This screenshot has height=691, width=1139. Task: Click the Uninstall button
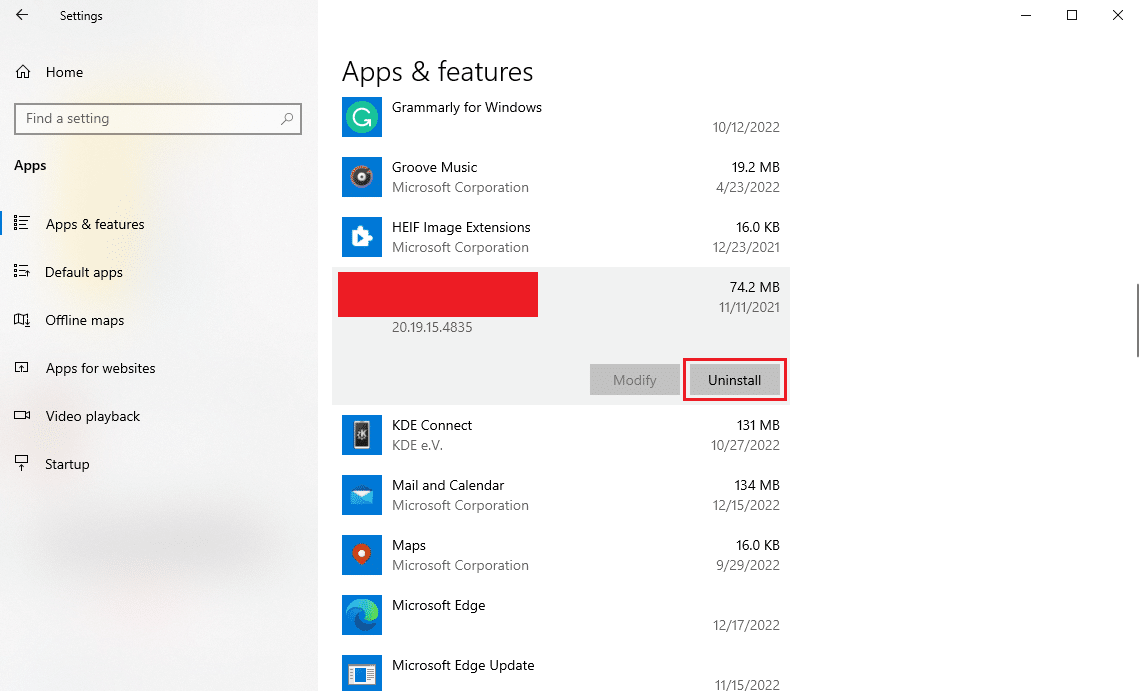point(734,379)
